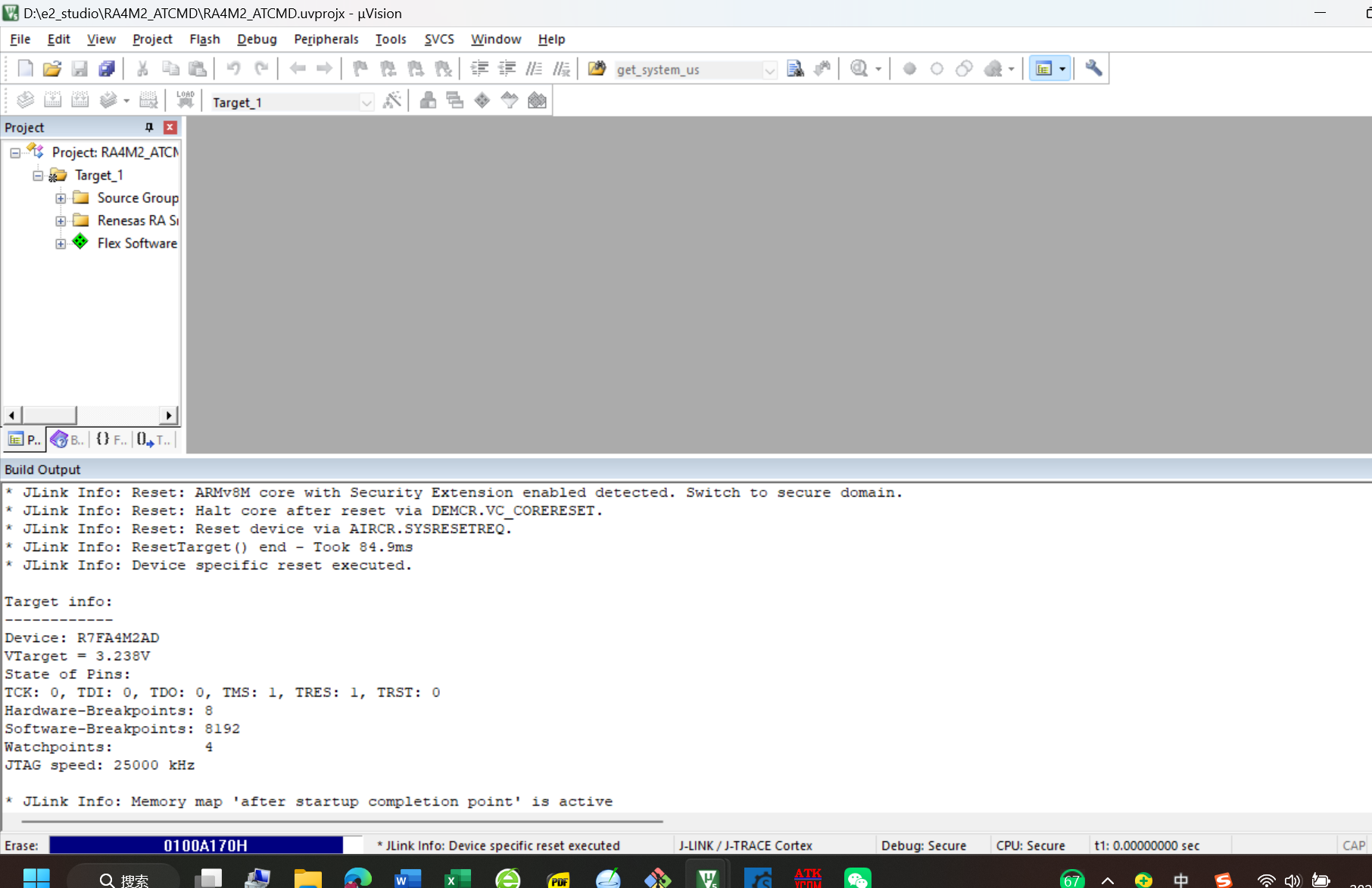Click the Save All icon

[107, 69]
